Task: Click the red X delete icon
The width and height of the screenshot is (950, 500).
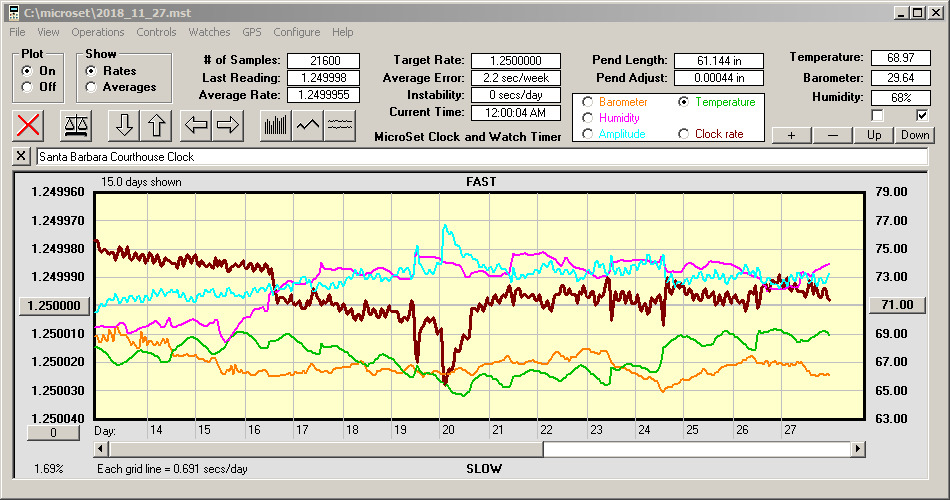Action: point(30,125)
